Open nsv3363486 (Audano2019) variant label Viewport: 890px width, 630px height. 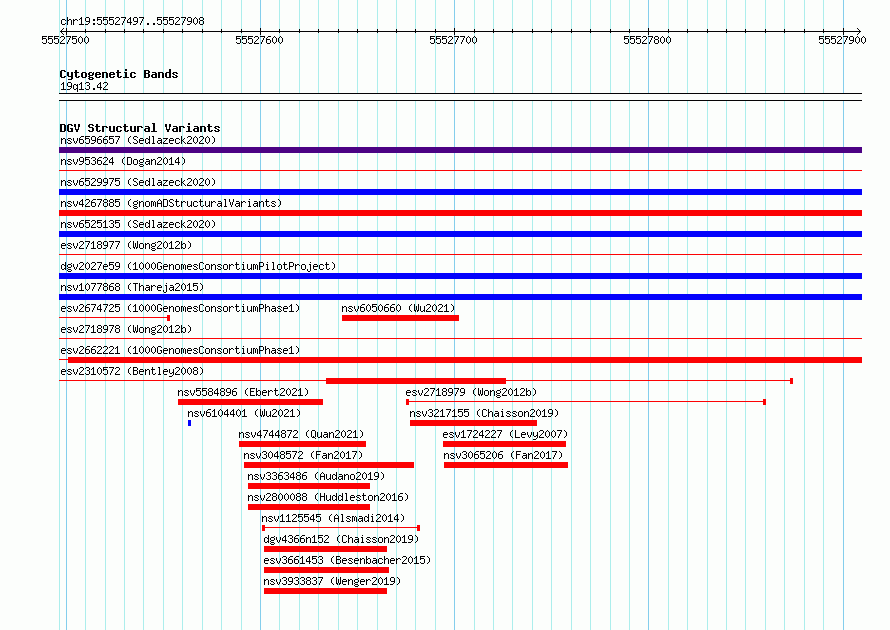click(x=316, y=476)
